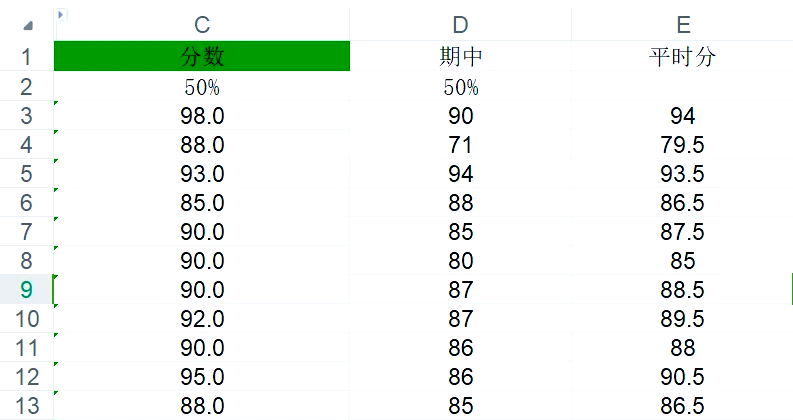
Task: Click the 71 cell in column D
Action: [x=460, y=145]
